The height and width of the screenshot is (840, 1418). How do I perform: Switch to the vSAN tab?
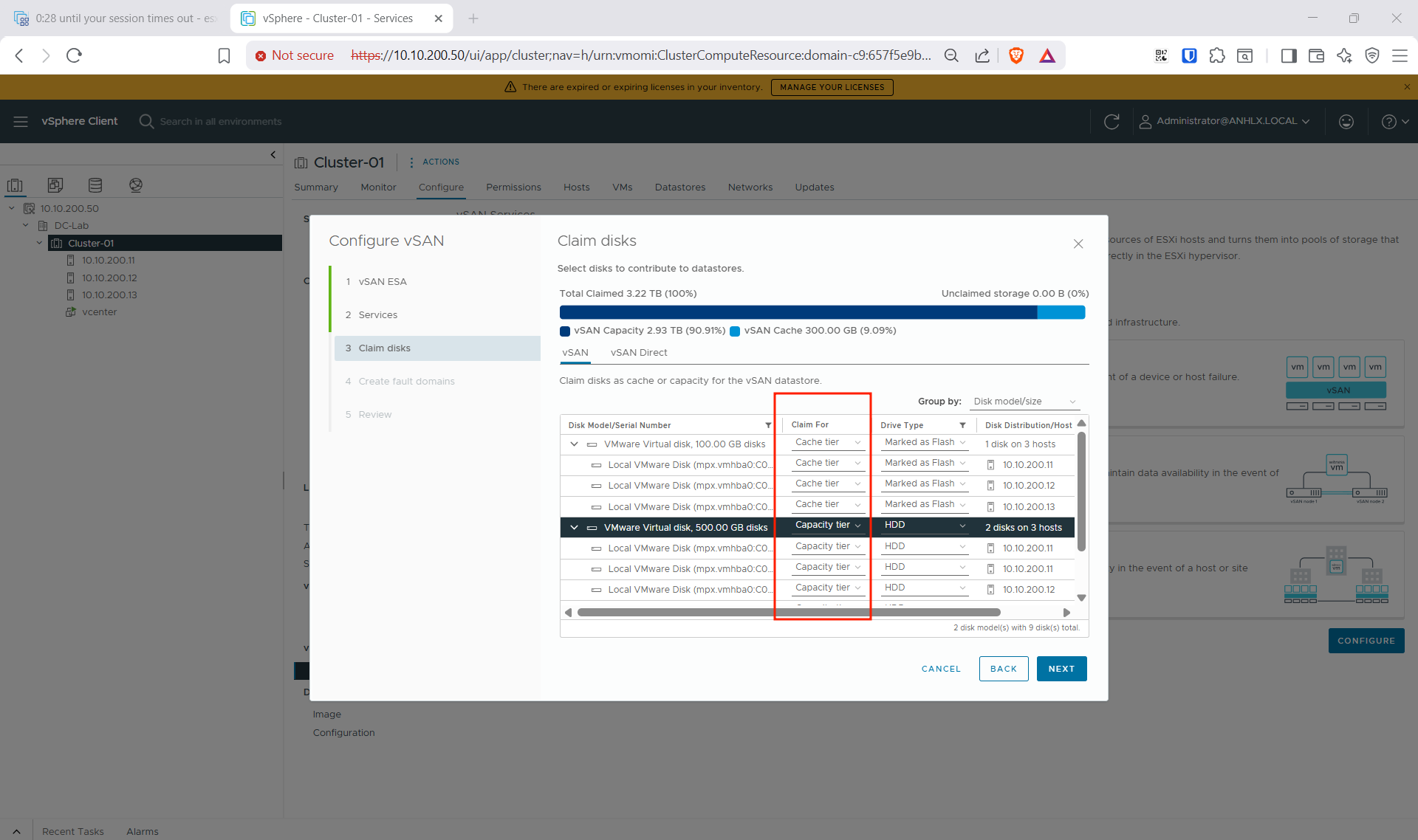pyautogui.click(x=575, y=353)
